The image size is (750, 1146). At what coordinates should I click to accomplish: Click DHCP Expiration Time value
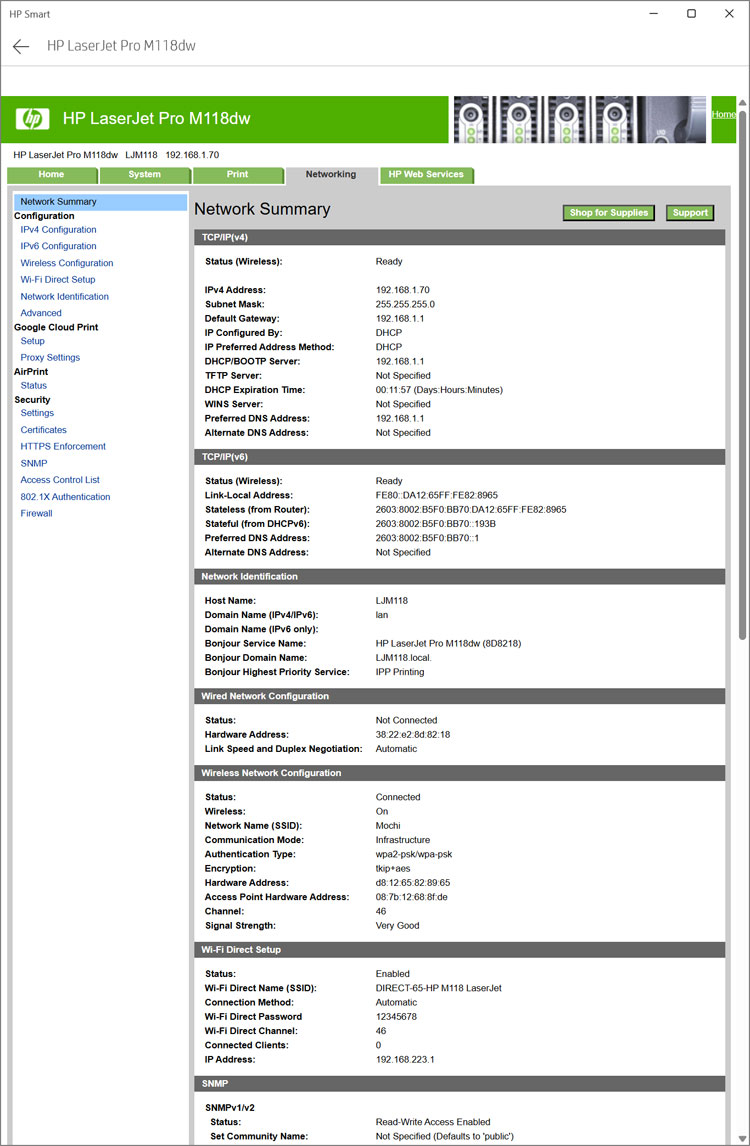point(439,390)
